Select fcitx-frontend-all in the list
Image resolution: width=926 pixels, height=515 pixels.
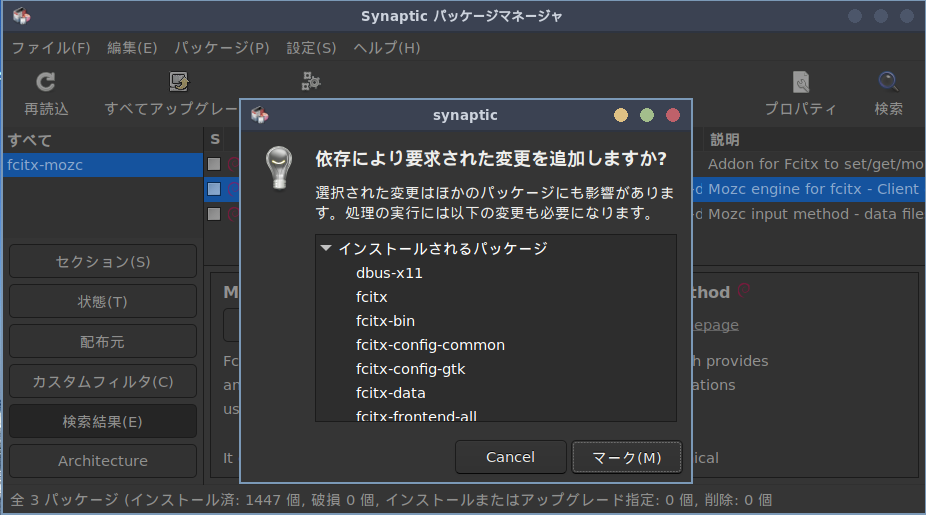coord(416,415)
